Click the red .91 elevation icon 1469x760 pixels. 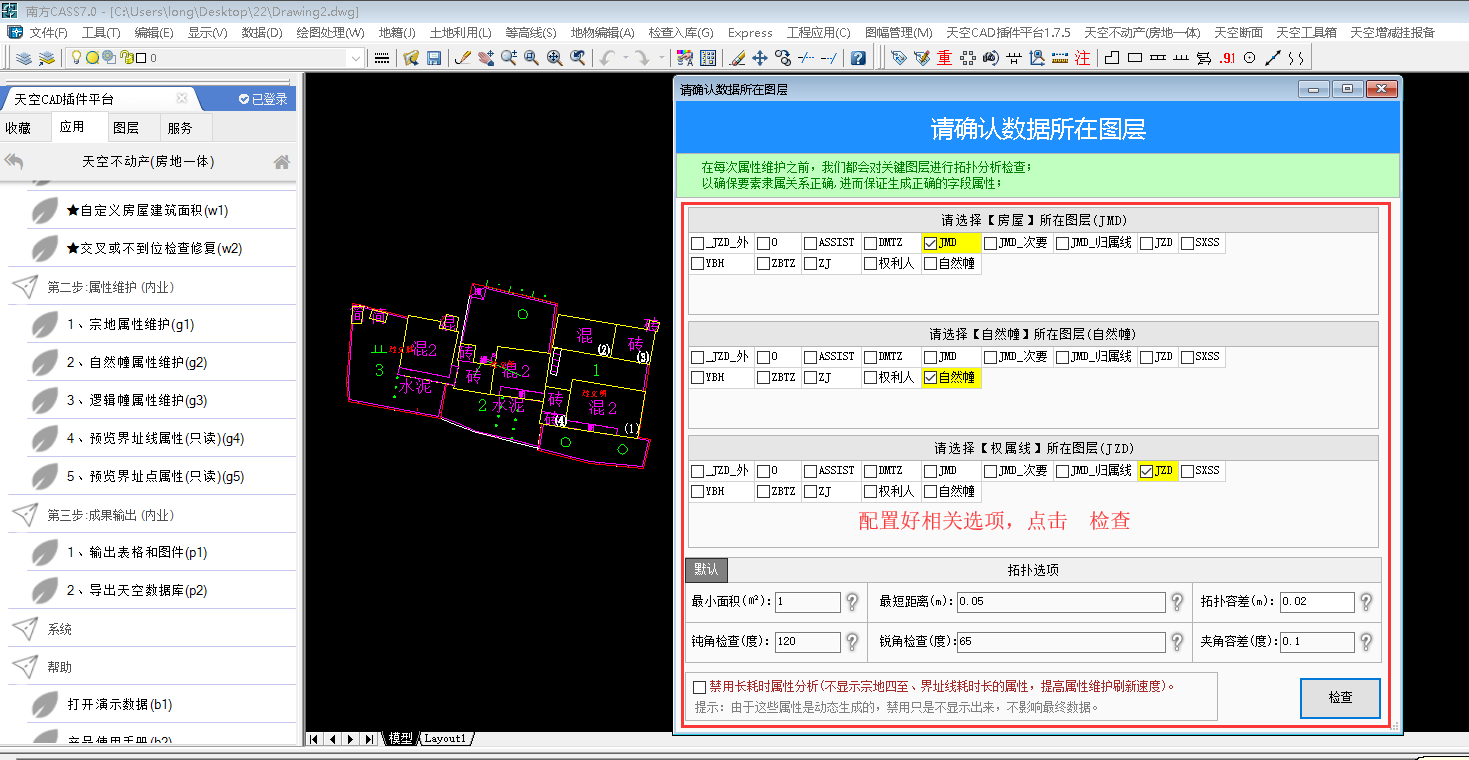(1227, 58)
